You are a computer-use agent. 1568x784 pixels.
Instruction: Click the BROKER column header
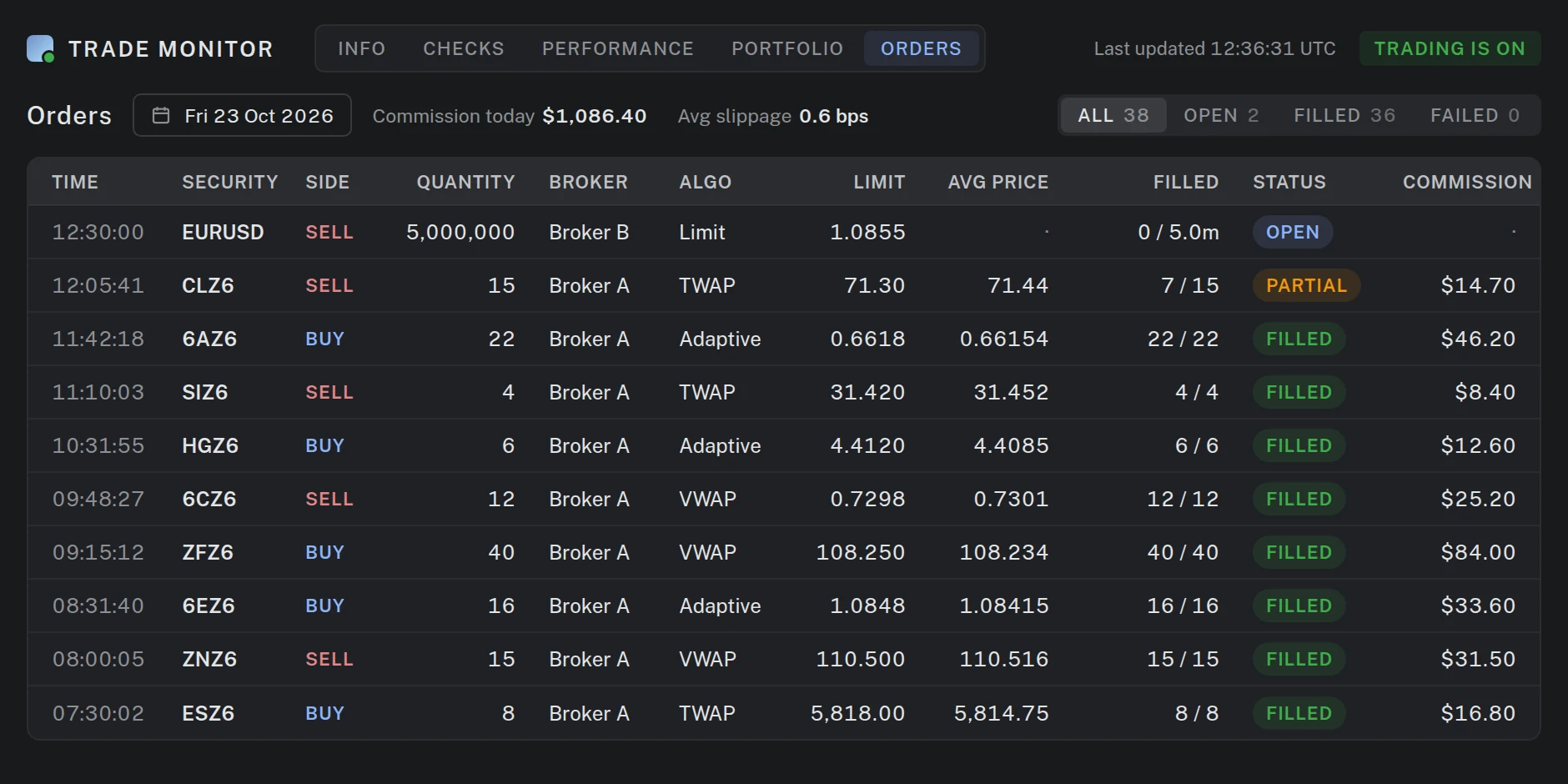point(588,182)
